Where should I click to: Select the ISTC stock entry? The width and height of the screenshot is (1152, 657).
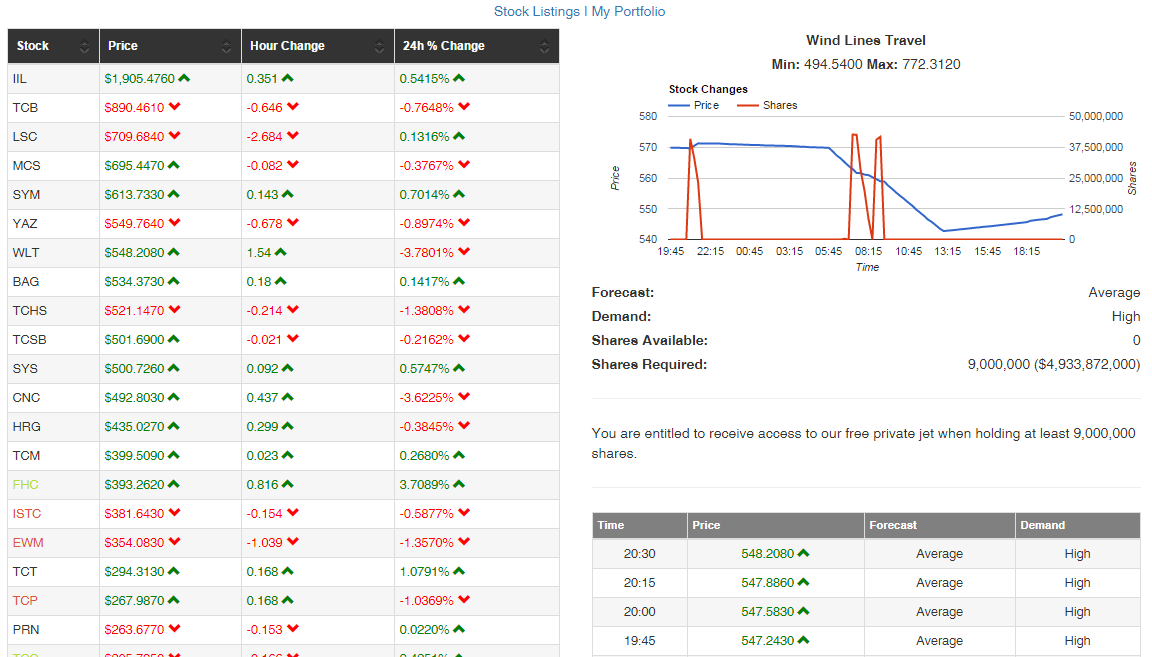pyautogui.click(x=26, y=514)
